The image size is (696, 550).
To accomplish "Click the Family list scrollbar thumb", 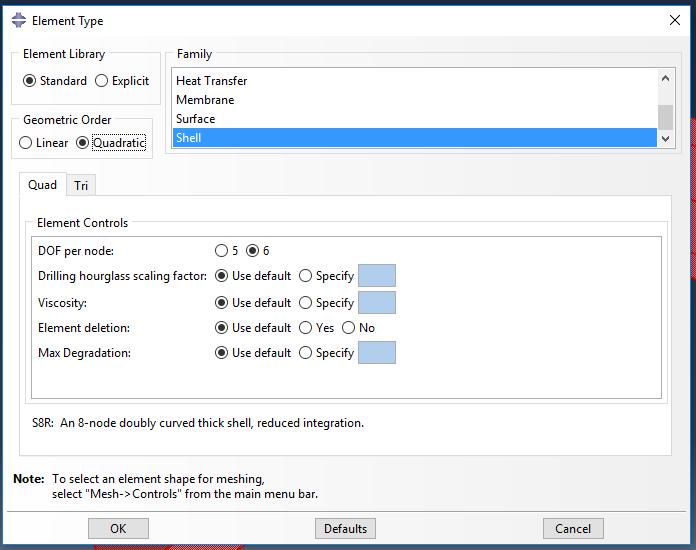I will tap(665, 117).
